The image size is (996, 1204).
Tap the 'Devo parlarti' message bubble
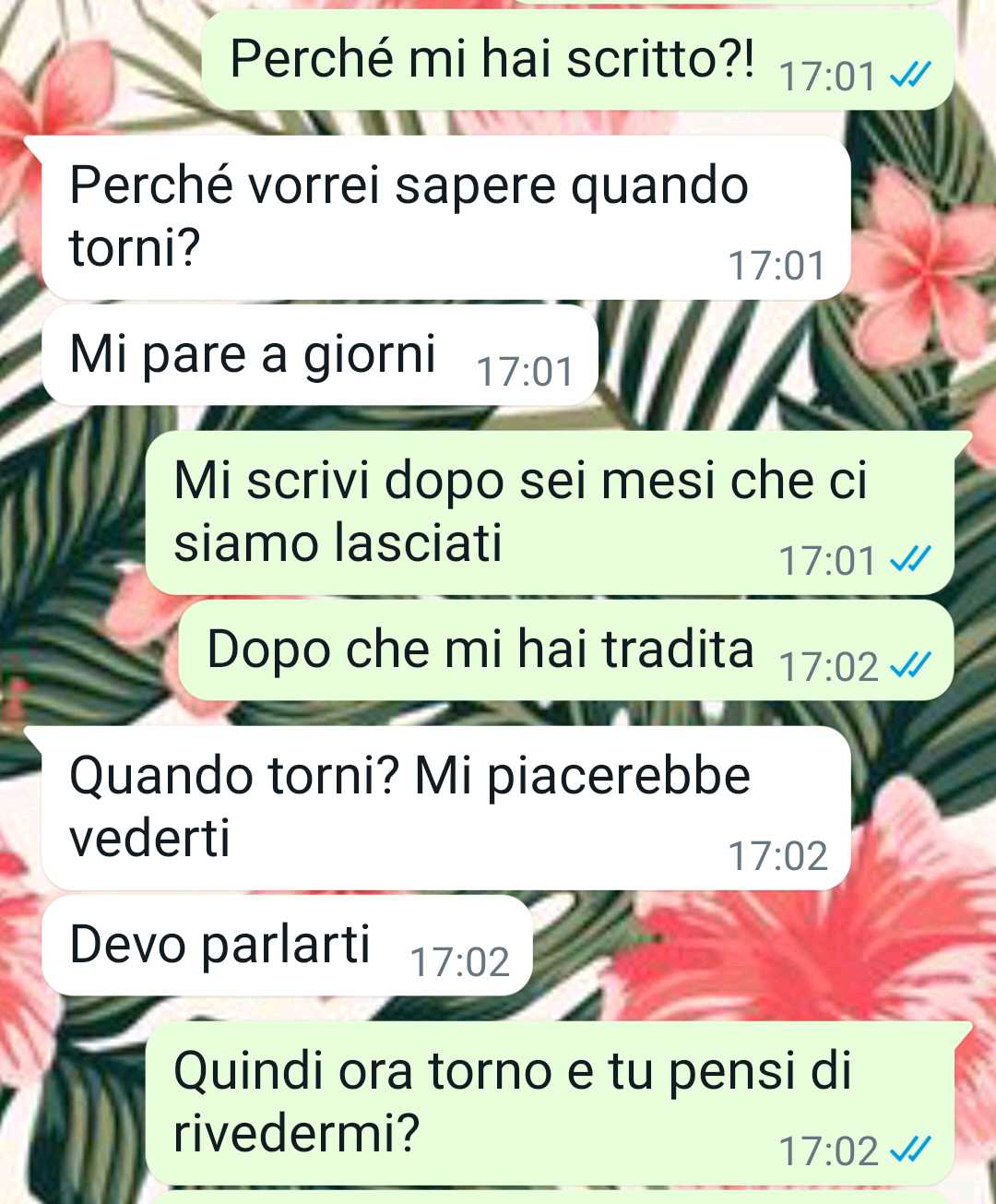pyautogui.click(x=288, y=946)
